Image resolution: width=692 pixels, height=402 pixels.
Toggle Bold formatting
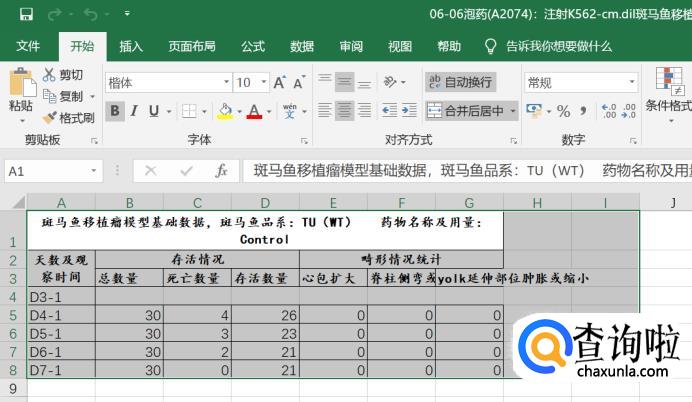coord(115,110)
